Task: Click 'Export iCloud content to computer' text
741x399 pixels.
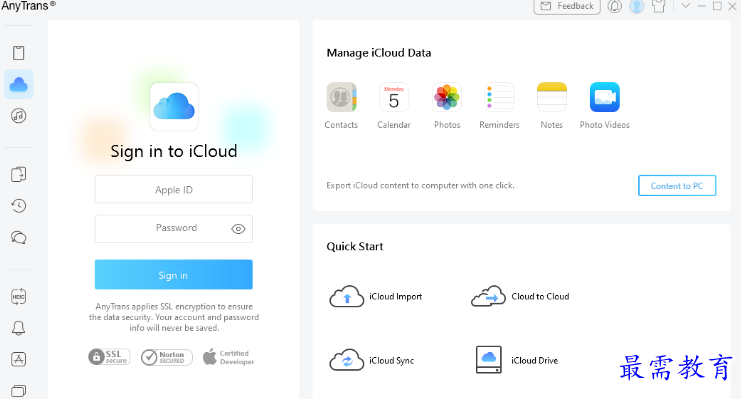Action: coord(420,185)
